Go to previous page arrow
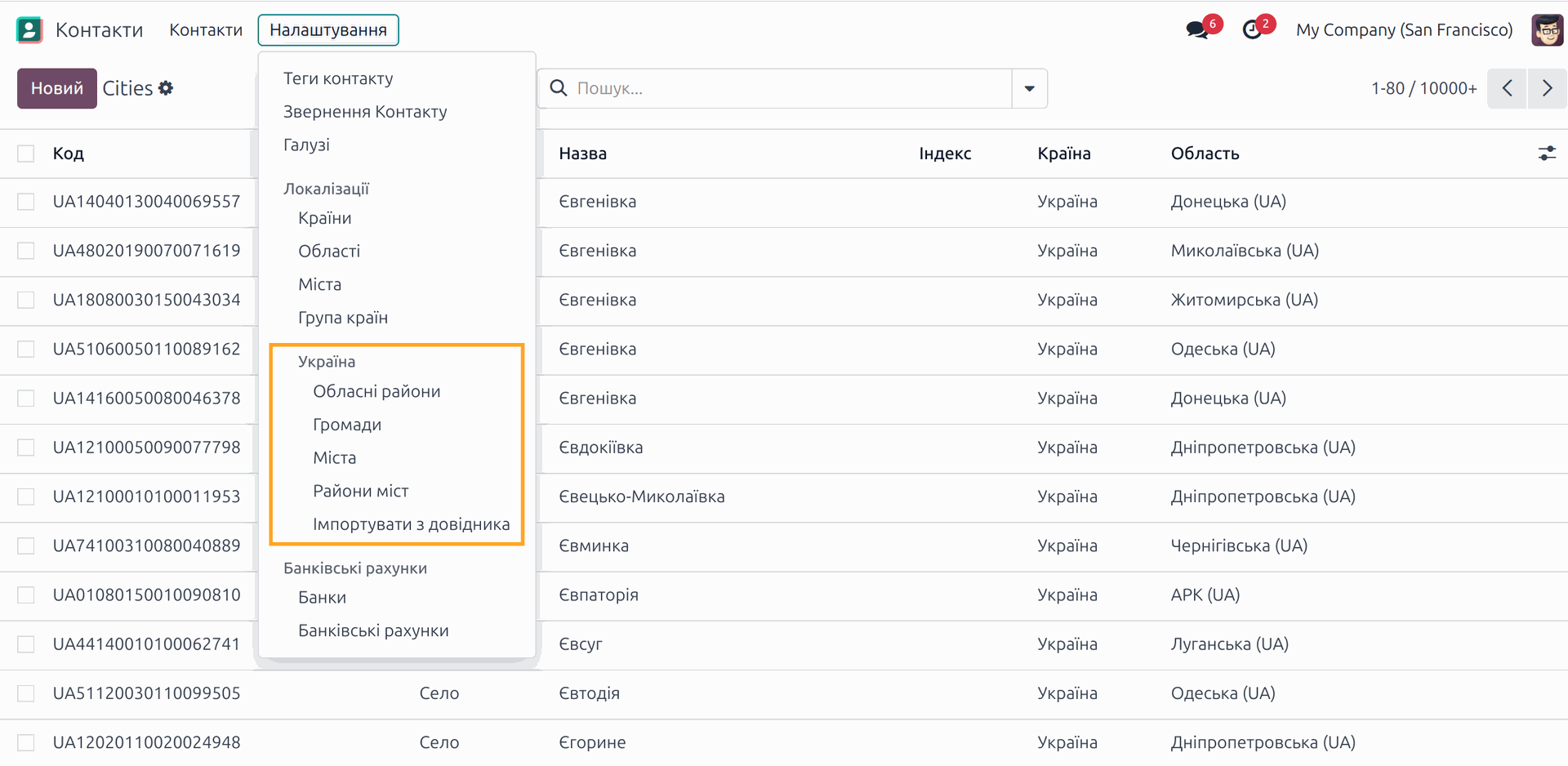 click(x=1508, y=88)
